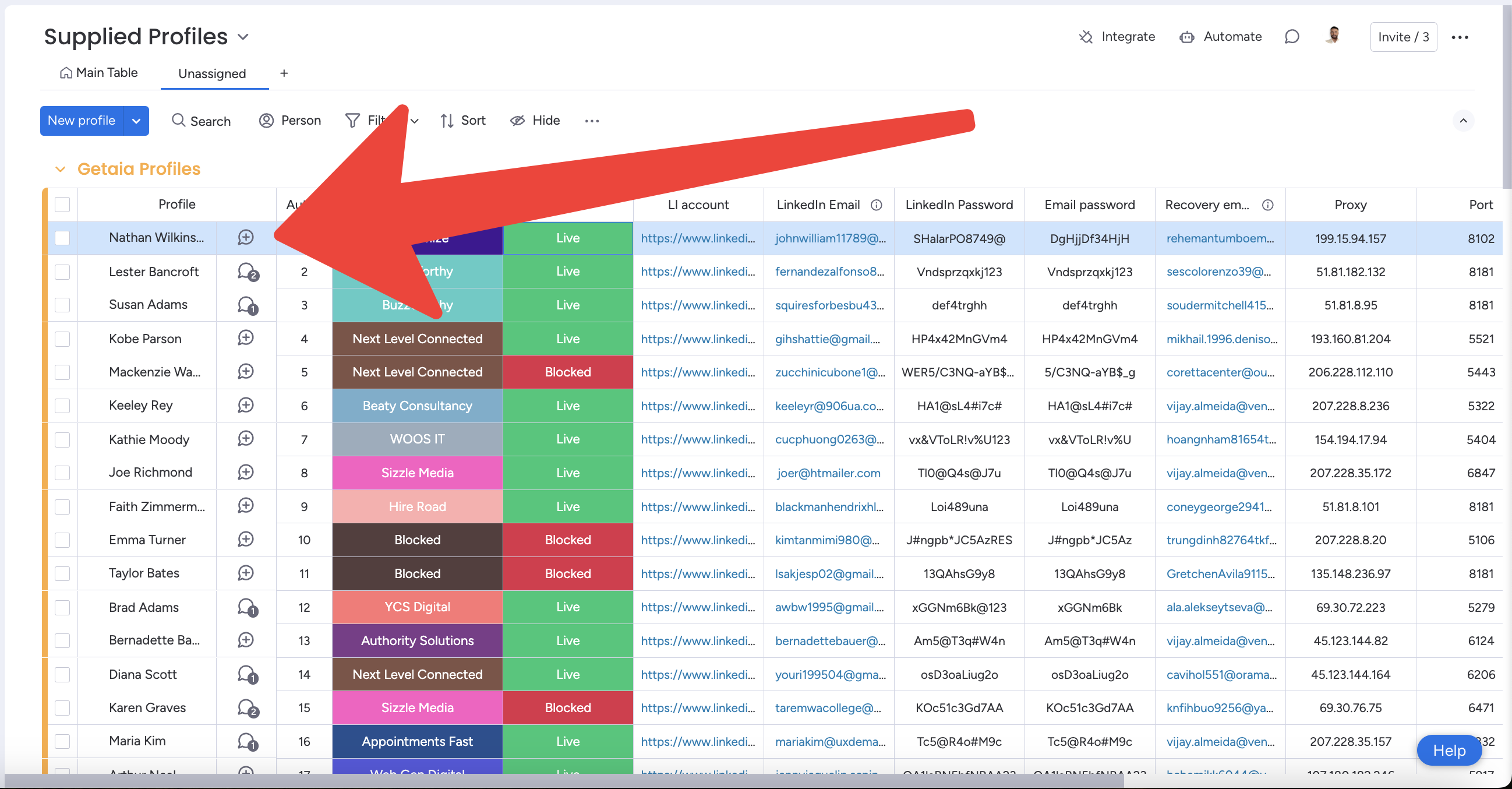The width and height of the screenshot is (1512, 789).
Task: Click the Integrate plug icon
Action: coord(1085,37)
